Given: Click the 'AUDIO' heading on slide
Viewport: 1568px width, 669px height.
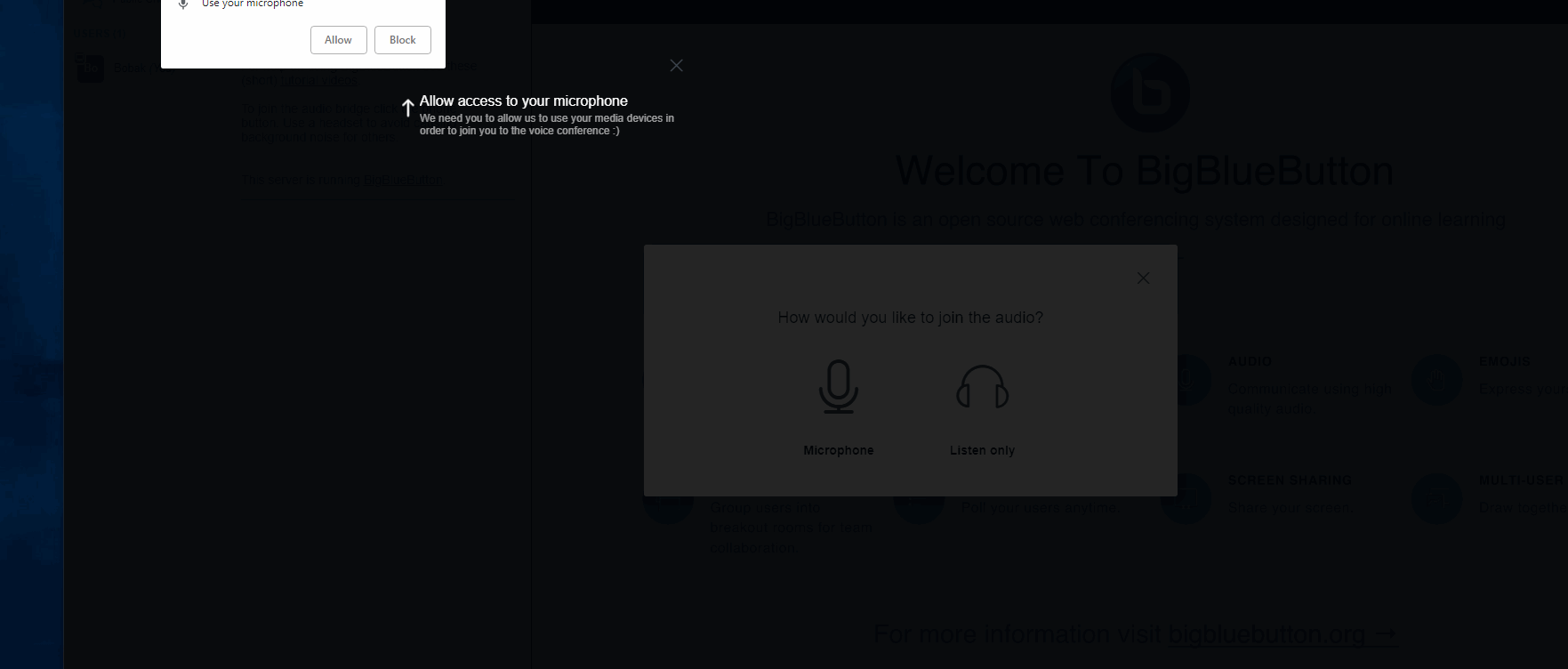Looking at the screenshot, I should click(1250, 362).
